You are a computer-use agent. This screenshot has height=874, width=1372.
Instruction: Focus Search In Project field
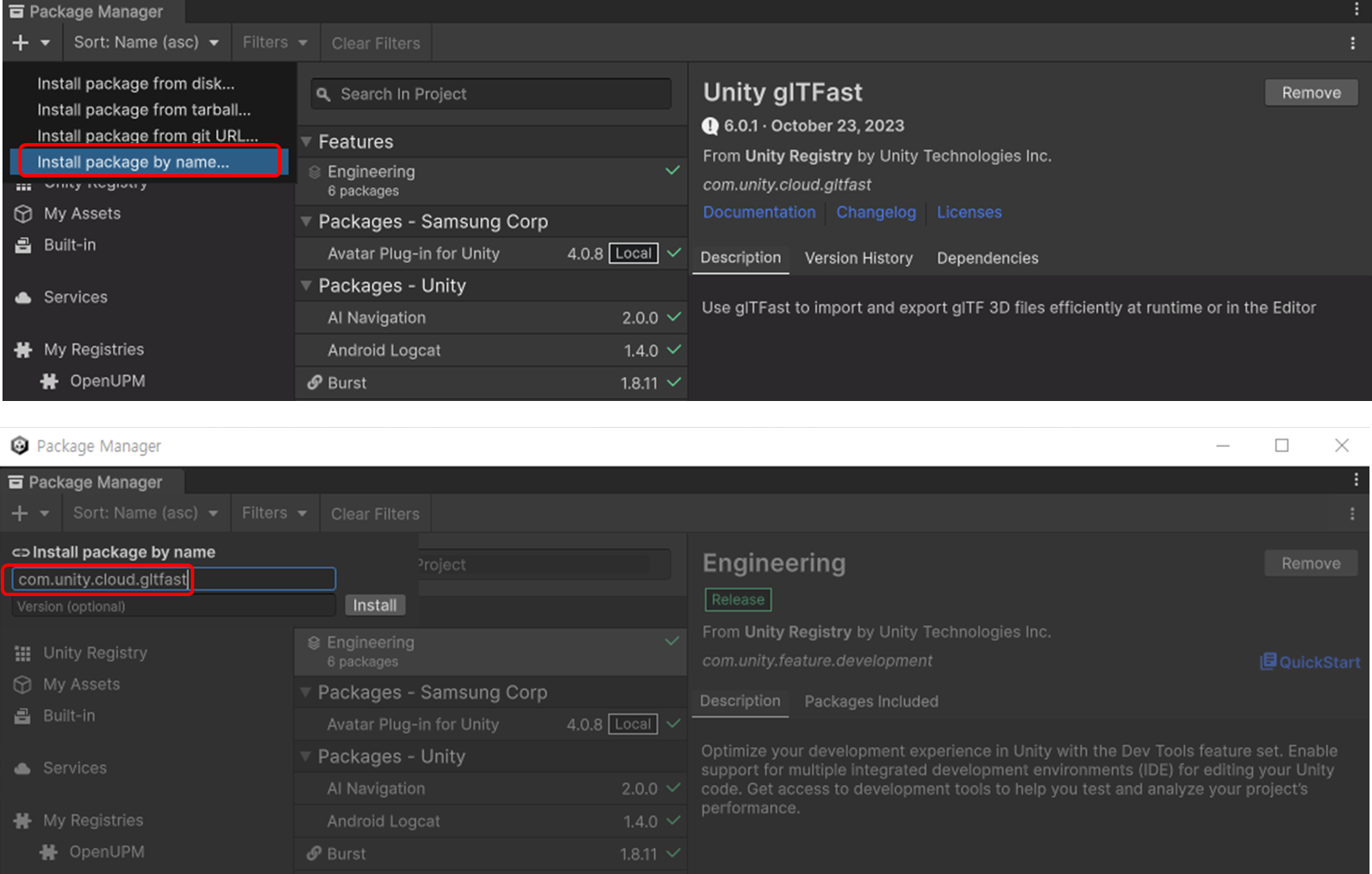(x=491, y=94)
